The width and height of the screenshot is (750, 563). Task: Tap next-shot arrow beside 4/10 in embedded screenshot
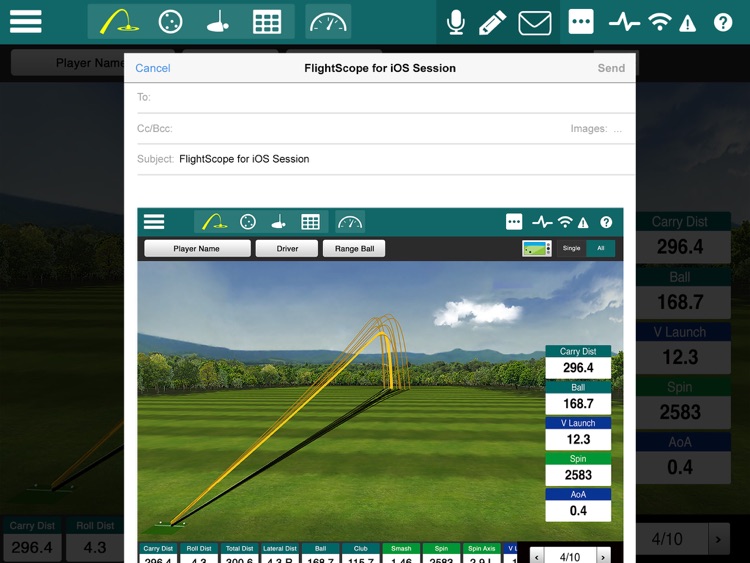[603, 556]
